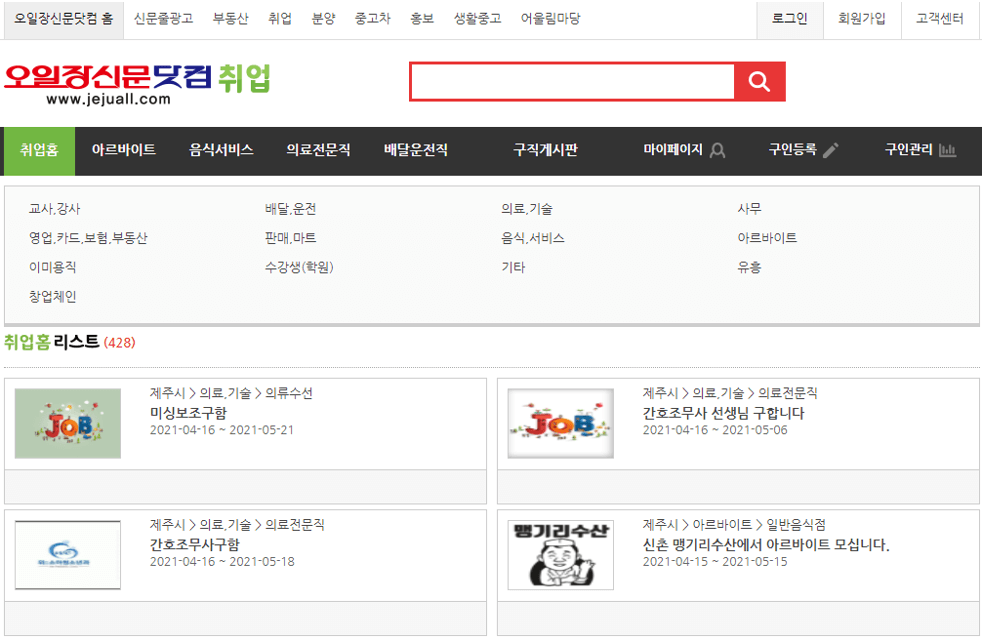
Task: Open 취업 in top menu bar
Action: coord(280,19)
